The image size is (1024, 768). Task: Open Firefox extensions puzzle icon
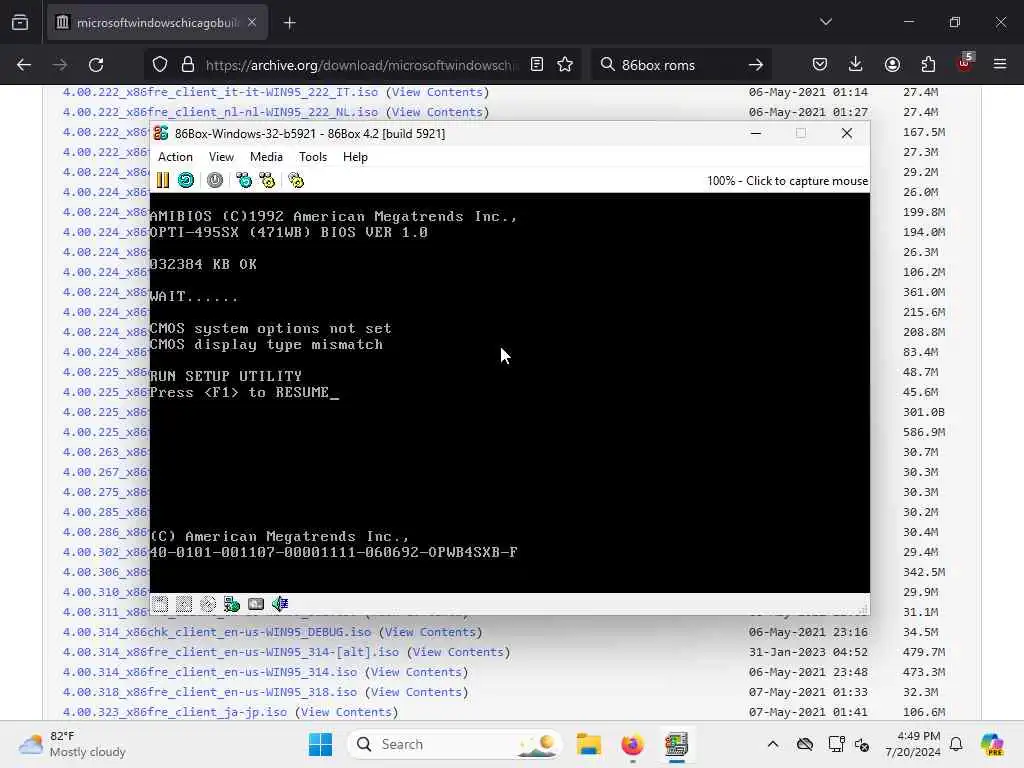928,64
